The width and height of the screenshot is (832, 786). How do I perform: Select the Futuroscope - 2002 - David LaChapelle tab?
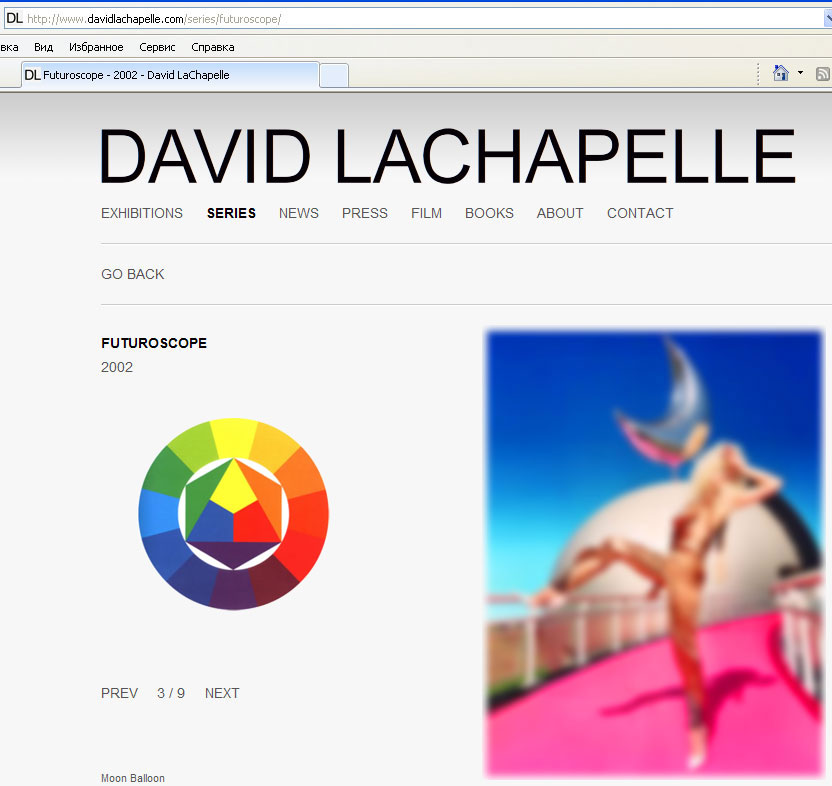(x=170, y=75)
